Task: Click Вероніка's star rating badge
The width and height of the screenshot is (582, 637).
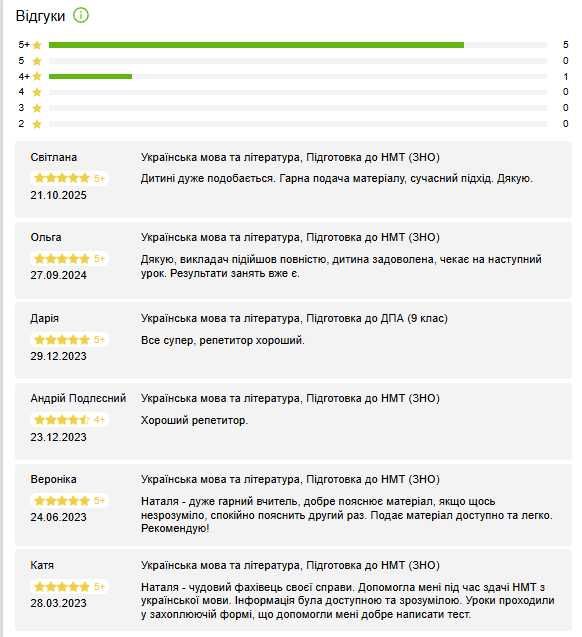Action: point(69,500)
